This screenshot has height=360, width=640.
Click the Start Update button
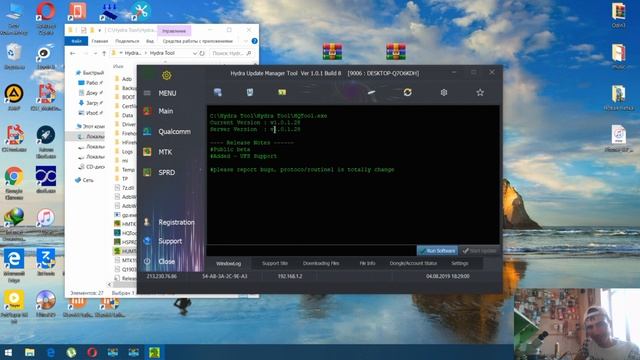[x=479, y=251]
